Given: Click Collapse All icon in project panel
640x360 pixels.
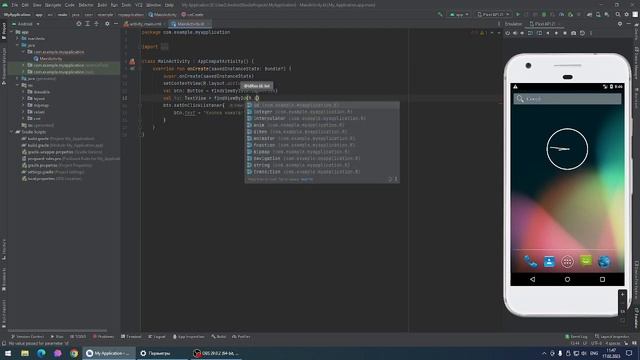Looking at the screenshot, I should tap(96, 24).
